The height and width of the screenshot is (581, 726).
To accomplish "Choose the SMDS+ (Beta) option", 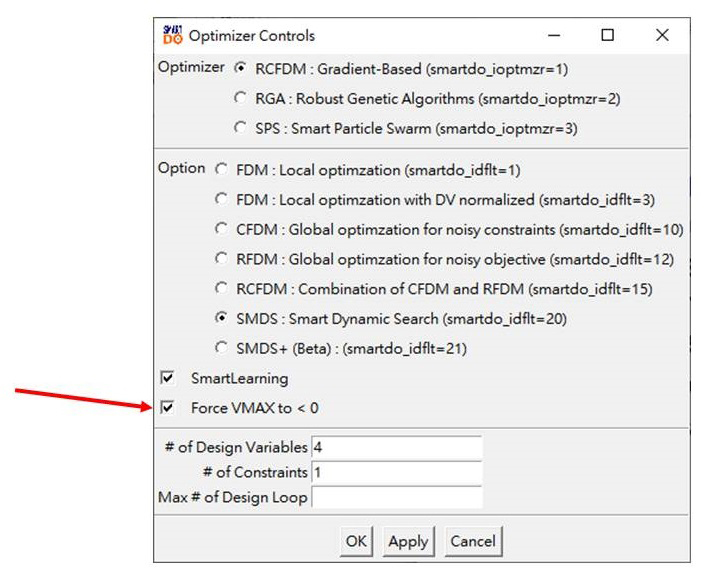I will [221, 348].
